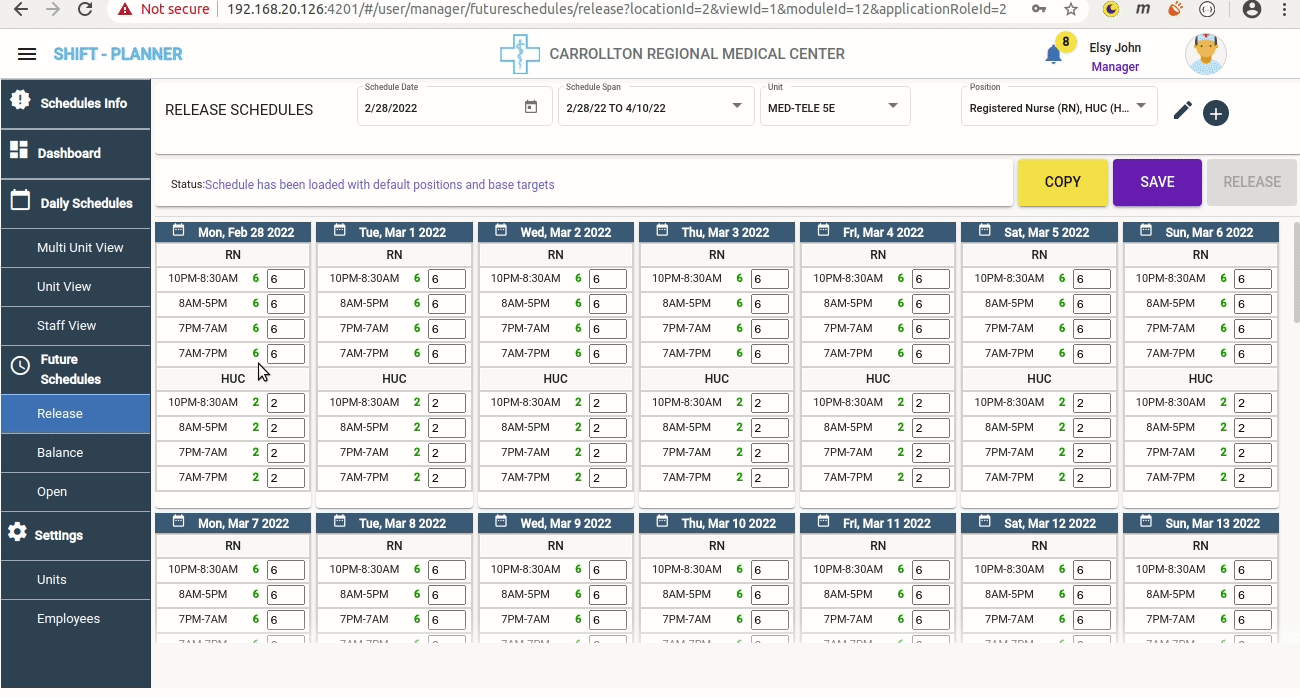Click the Employees item under Settings

68,619
